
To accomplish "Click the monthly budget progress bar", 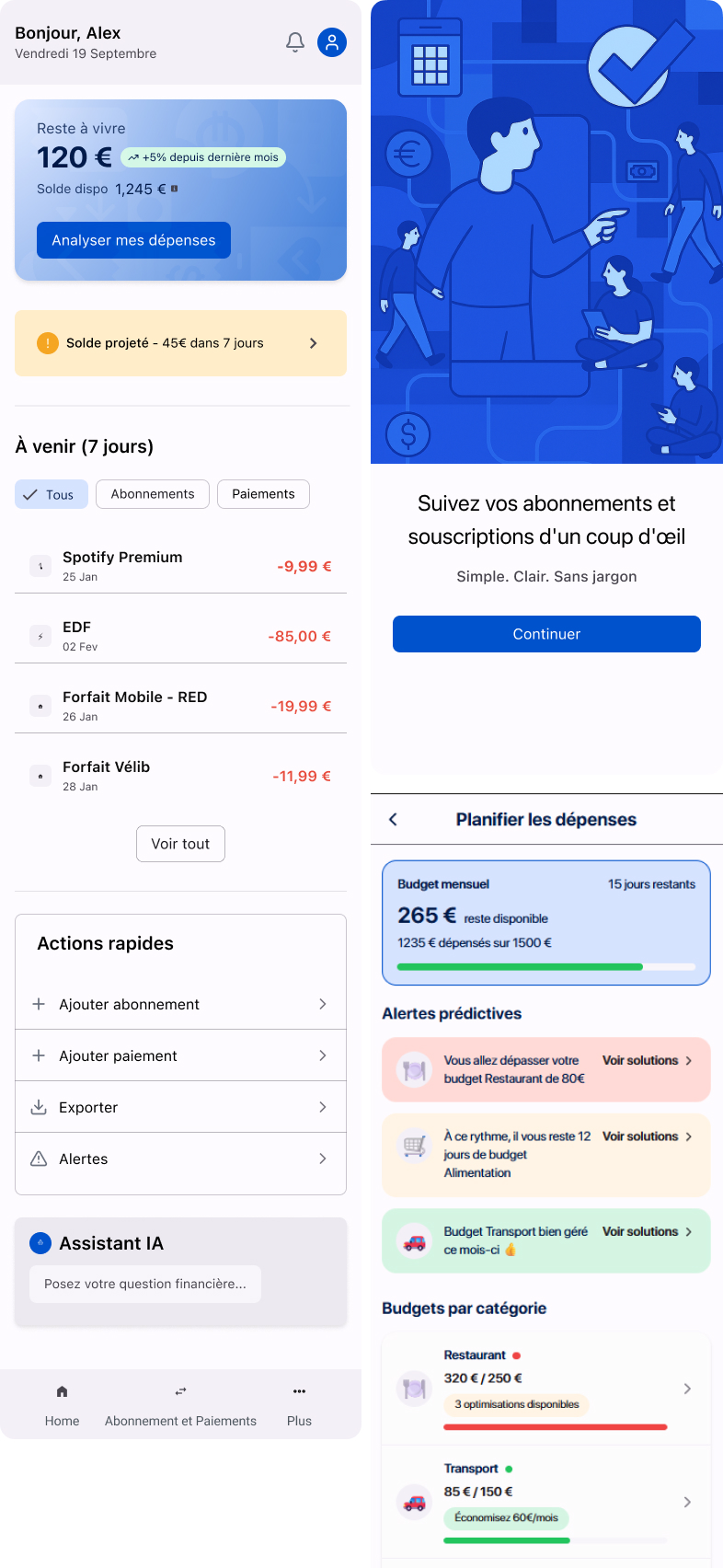I will tap(546, 967).
